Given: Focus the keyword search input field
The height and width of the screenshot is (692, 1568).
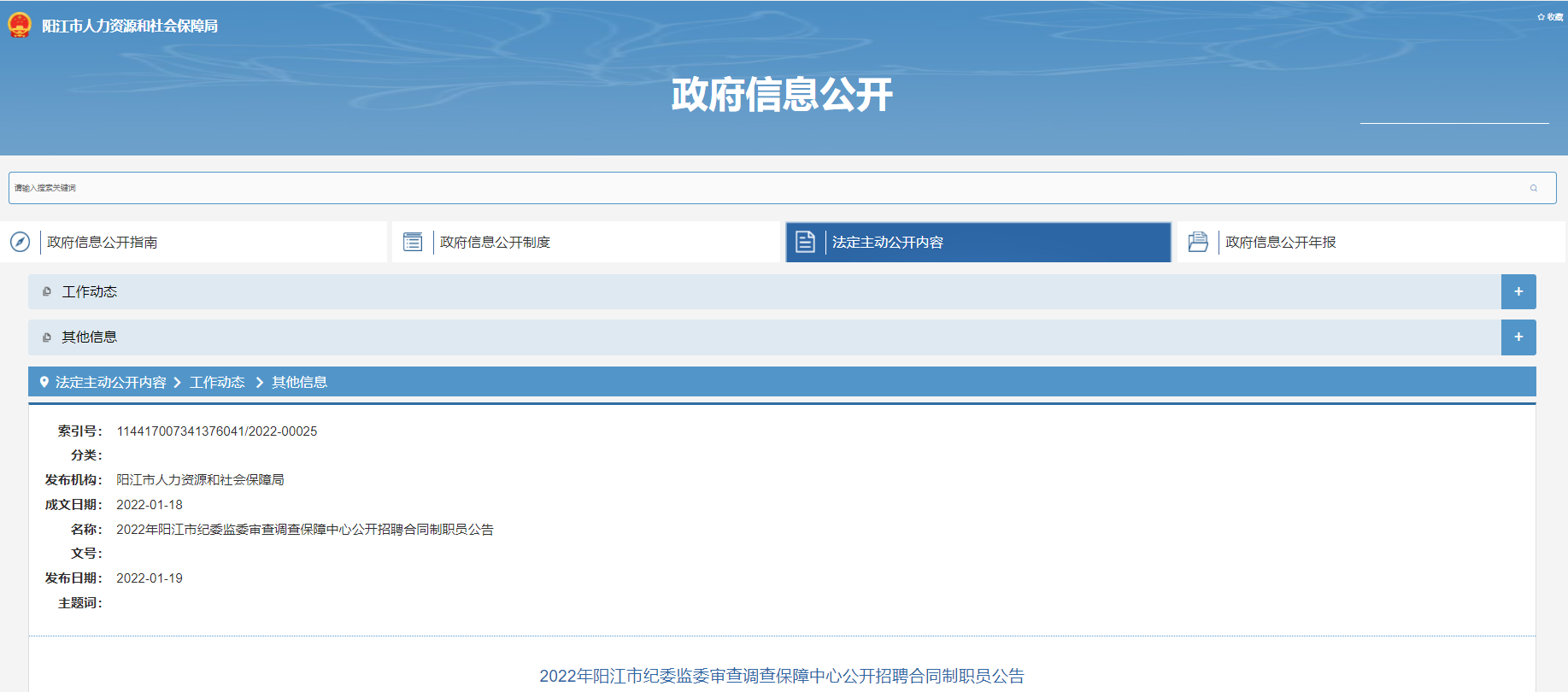Looking at the screenshot, I should (x=769, y=188).
